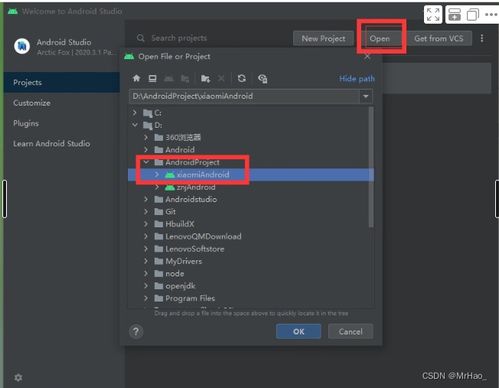Hide path link in dialog

357,79
